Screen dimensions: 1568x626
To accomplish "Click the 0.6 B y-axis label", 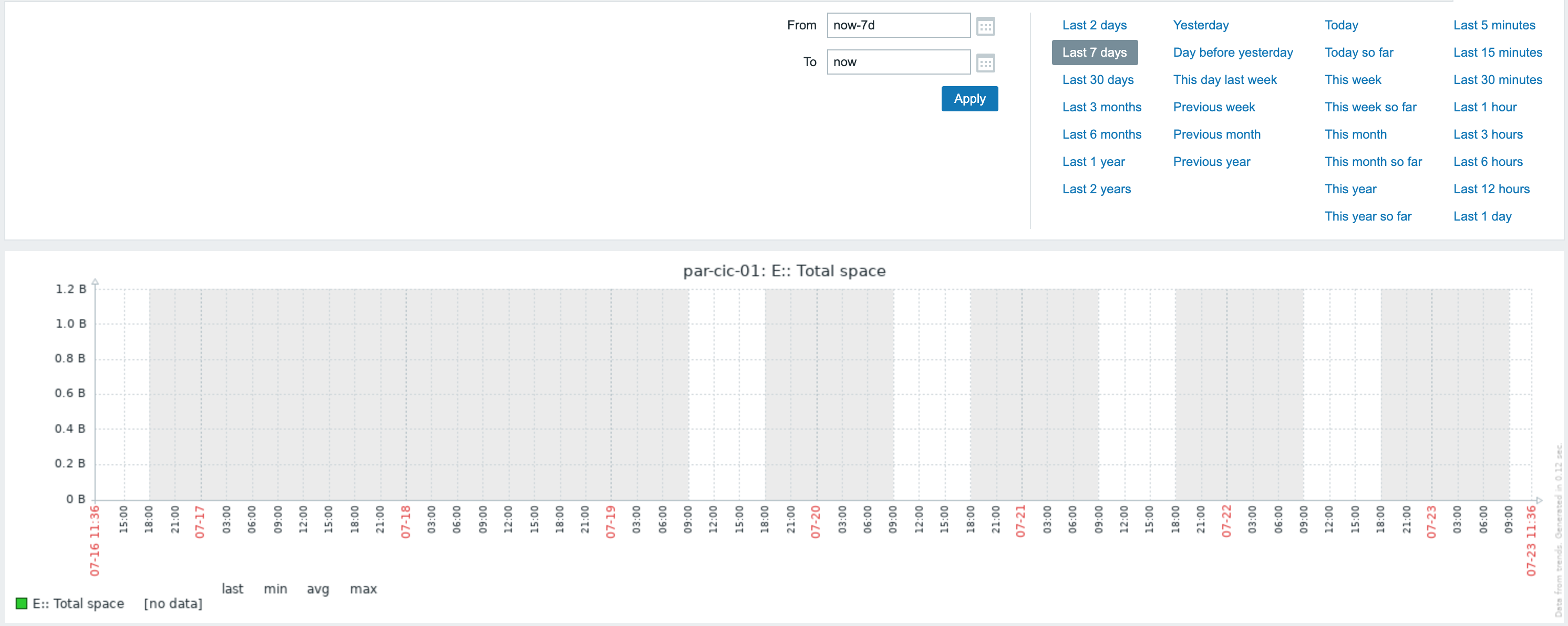I will (70, 393).
